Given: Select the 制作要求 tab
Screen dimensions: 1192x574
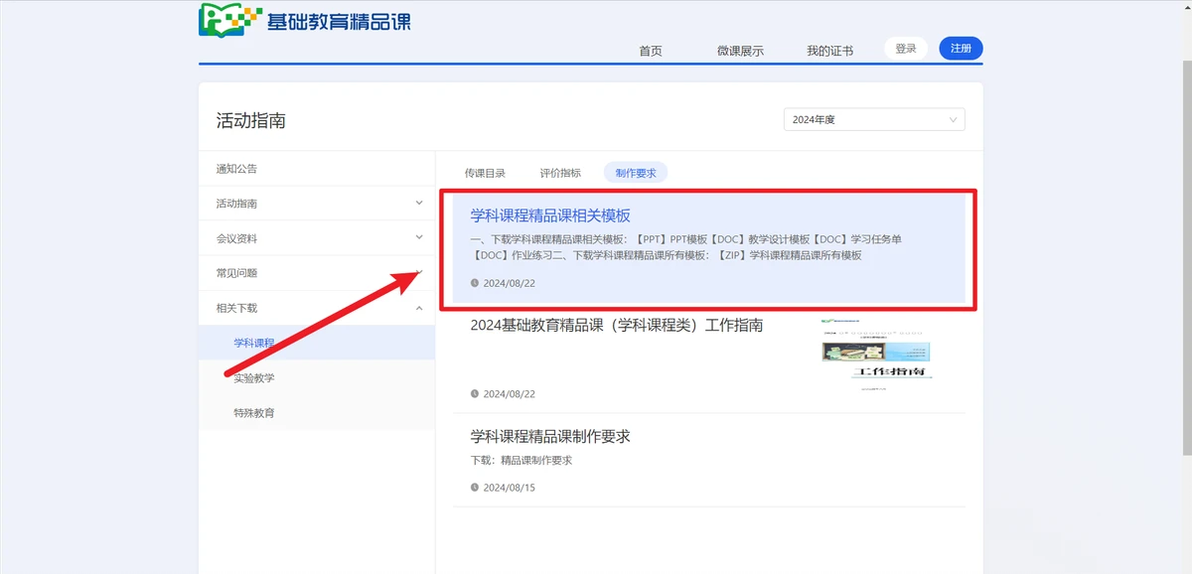Looking at the screenshot, I should tap(636, 173).
